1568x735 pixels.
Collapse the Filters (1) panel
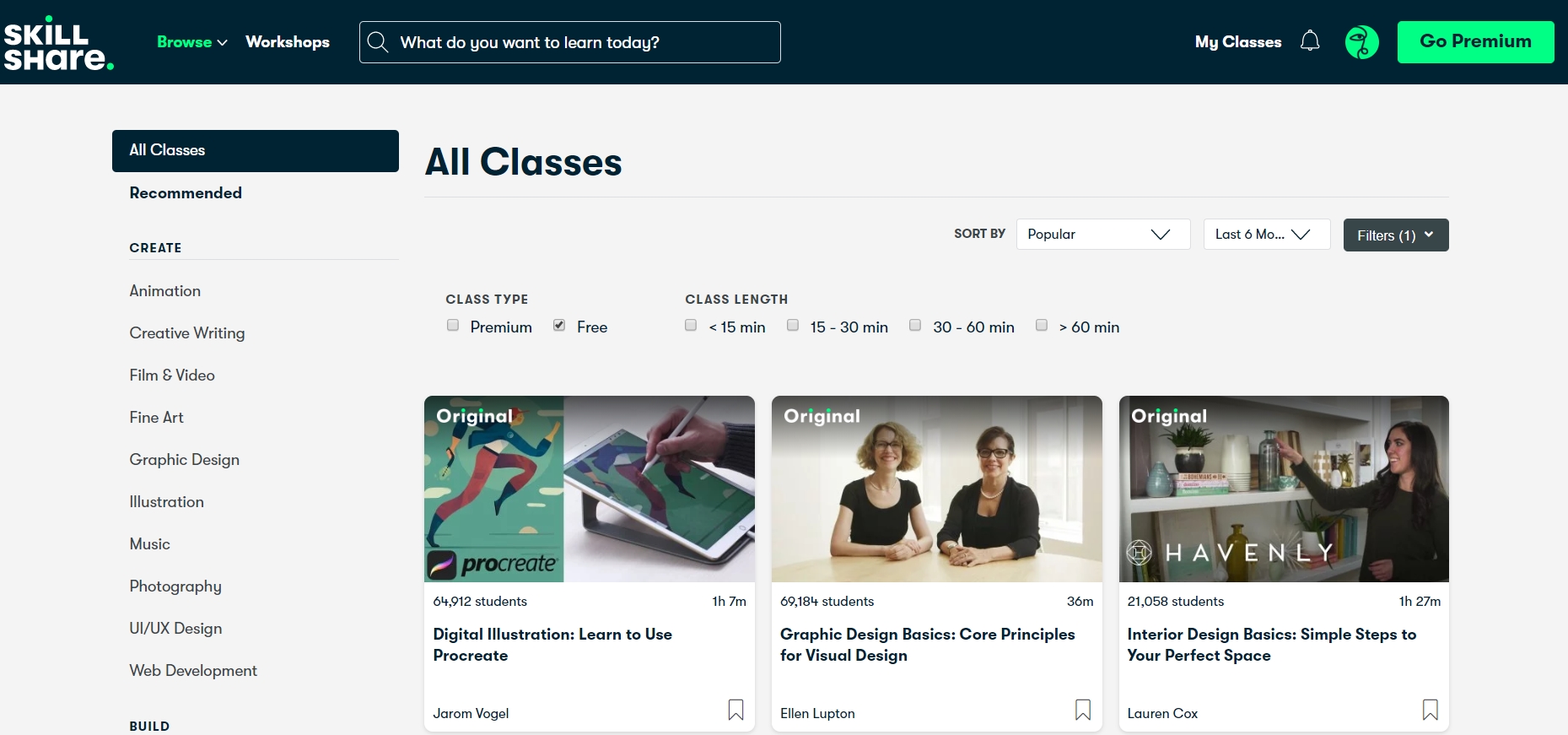(x=1396, y=235)
